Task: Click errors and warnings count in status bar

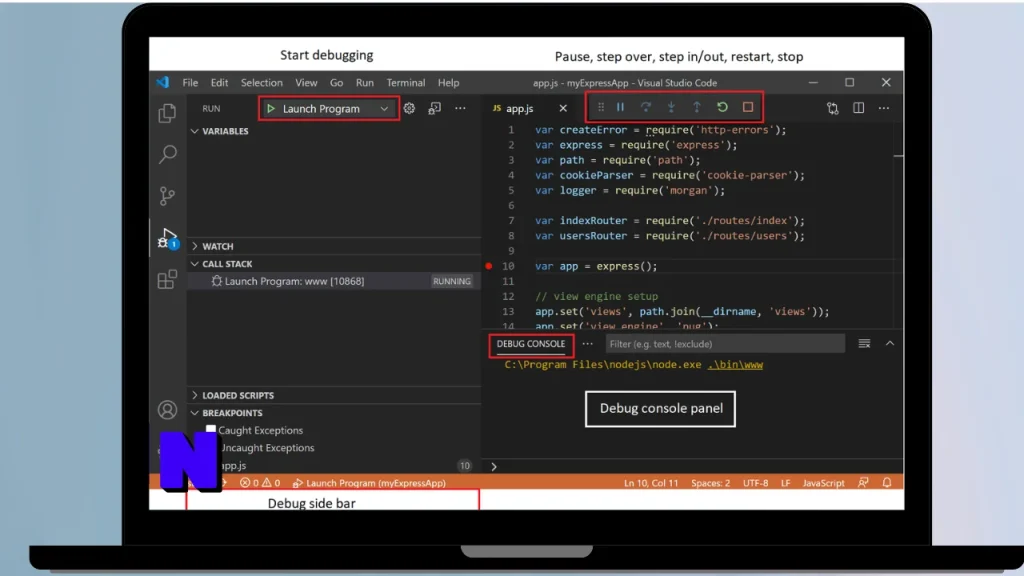Action: click(x=260, y=483)
